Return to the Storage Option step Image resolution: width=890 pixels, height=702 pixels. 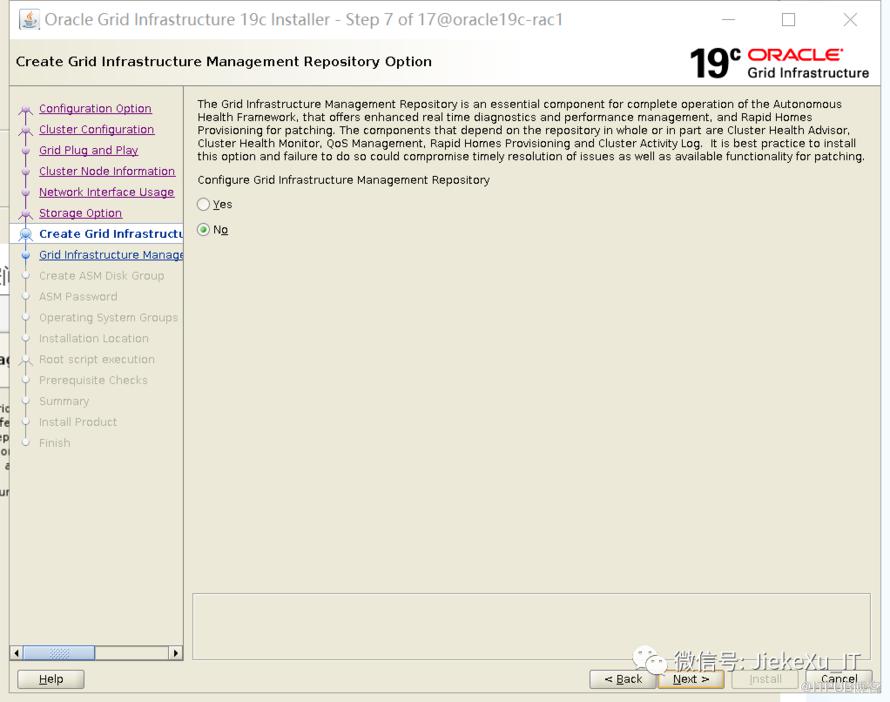[x=81, y=213]
